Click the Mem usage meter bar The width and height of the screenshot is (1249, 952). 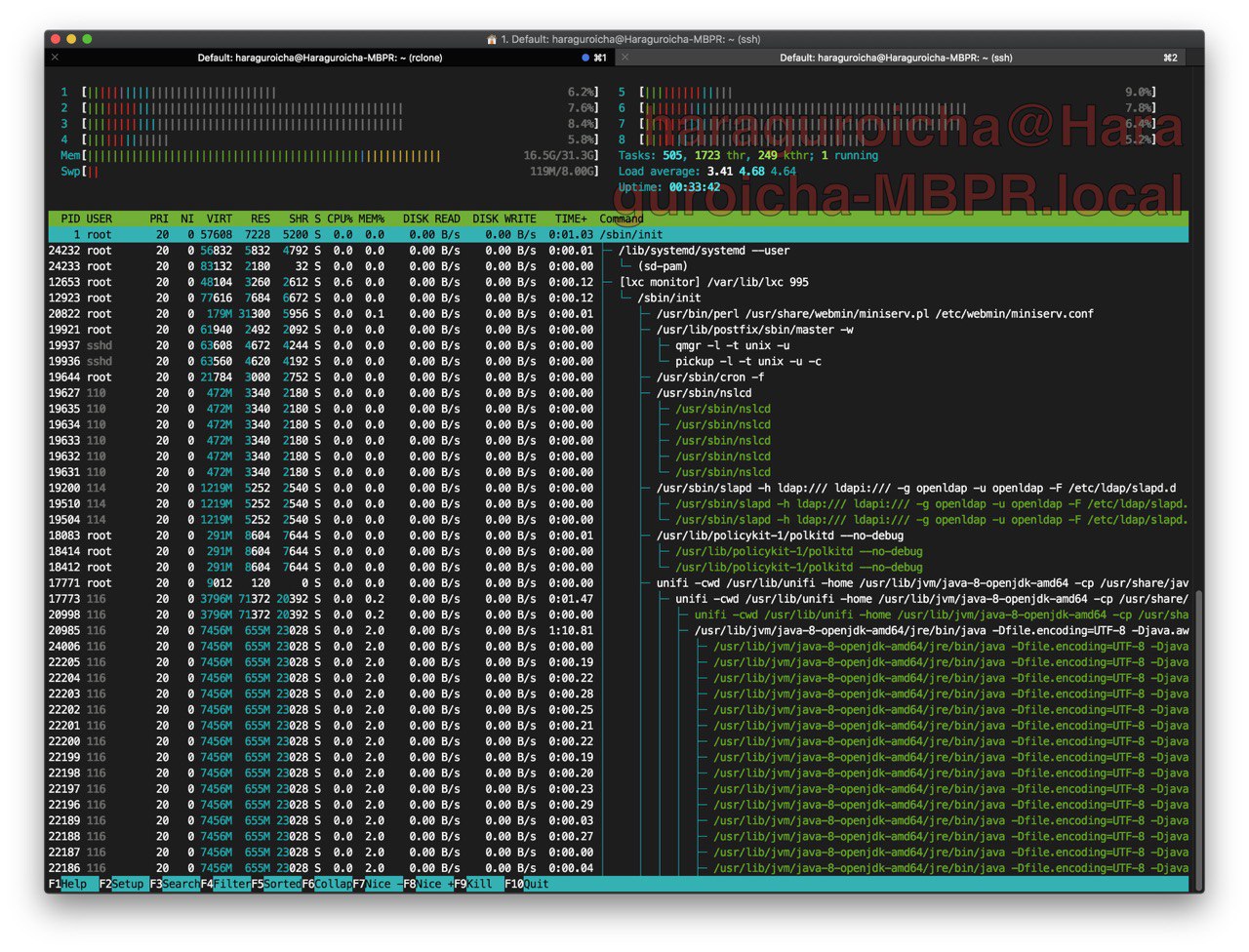click(330, 155)
